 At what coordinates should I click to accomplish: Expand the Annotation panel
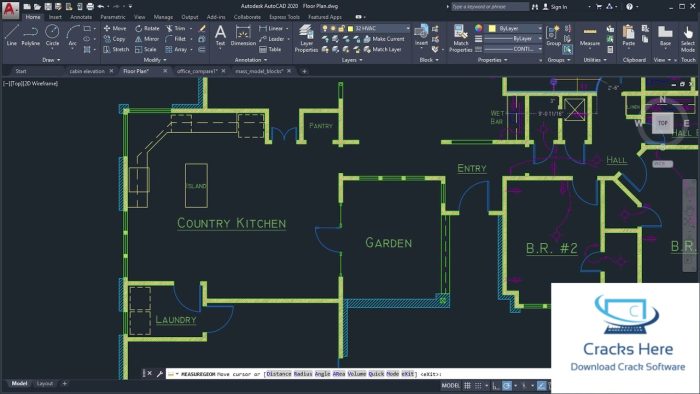click(251, 60)
